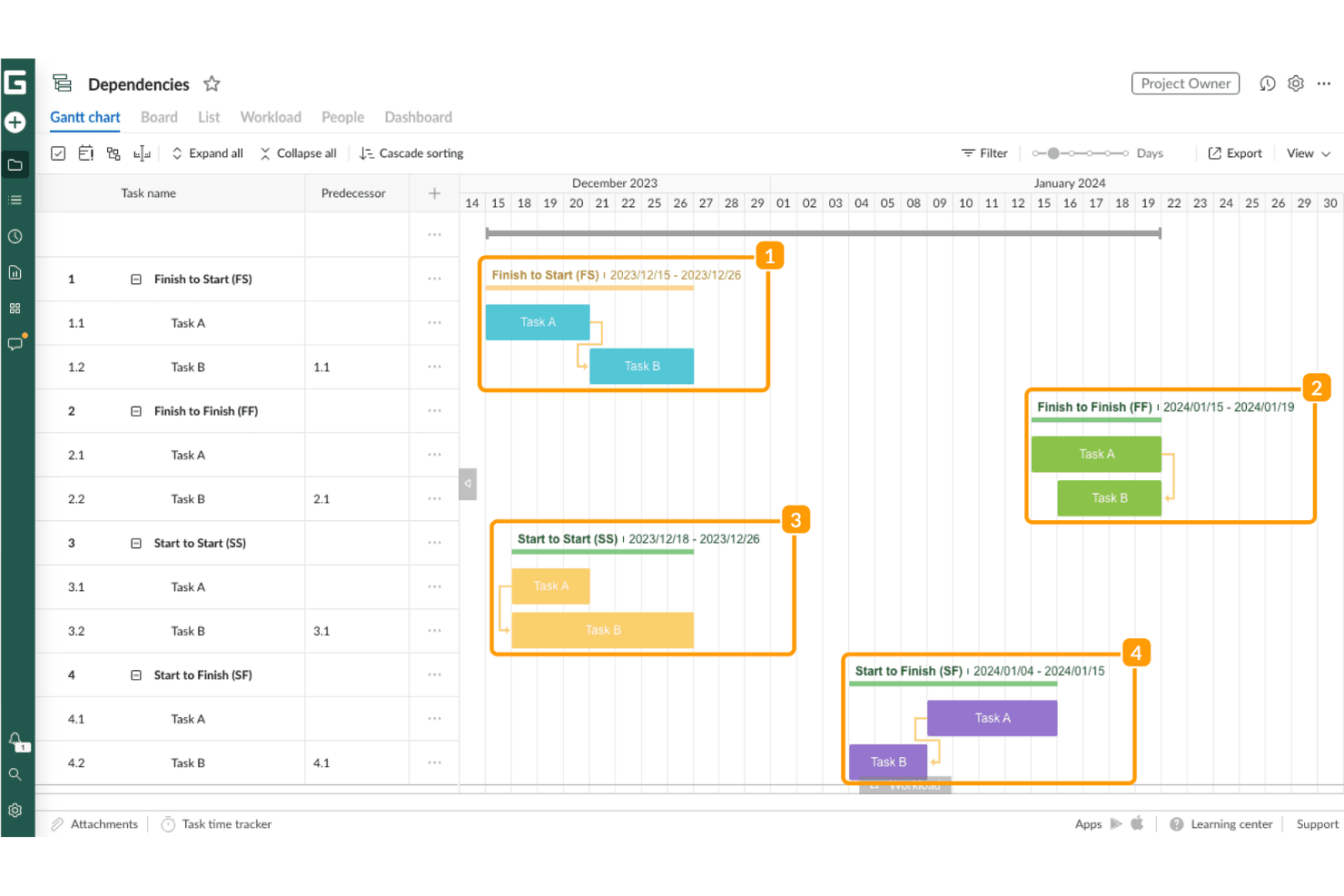Open the View dropdown
1344x896 pixels.
pos(1309,153)
